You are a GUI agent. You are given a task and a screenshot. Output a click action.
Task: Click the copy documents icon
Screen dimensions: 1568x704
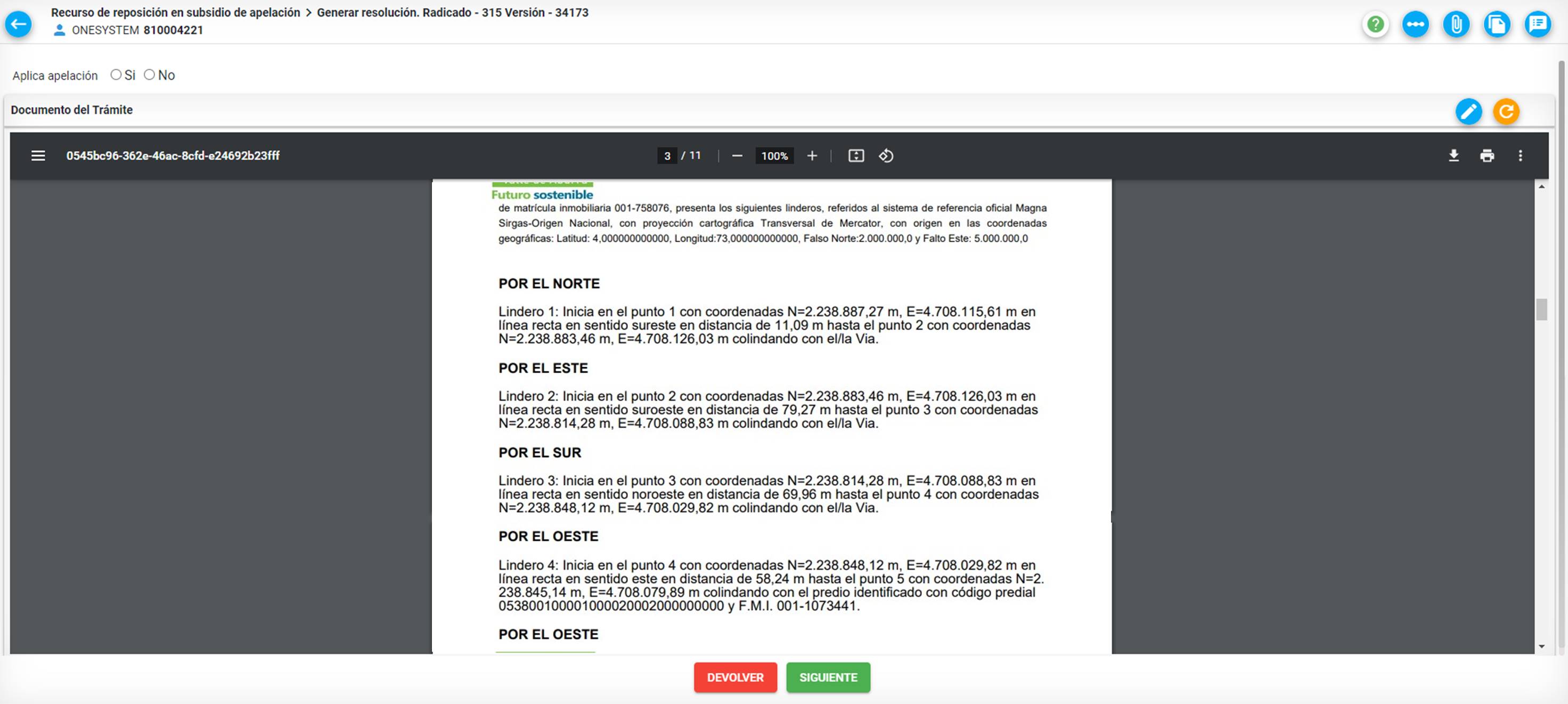1497,25
